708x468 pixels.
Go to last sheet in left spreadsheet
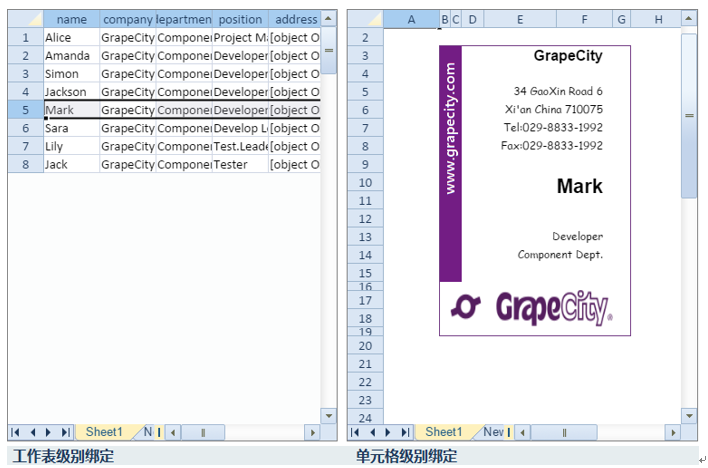65,432
